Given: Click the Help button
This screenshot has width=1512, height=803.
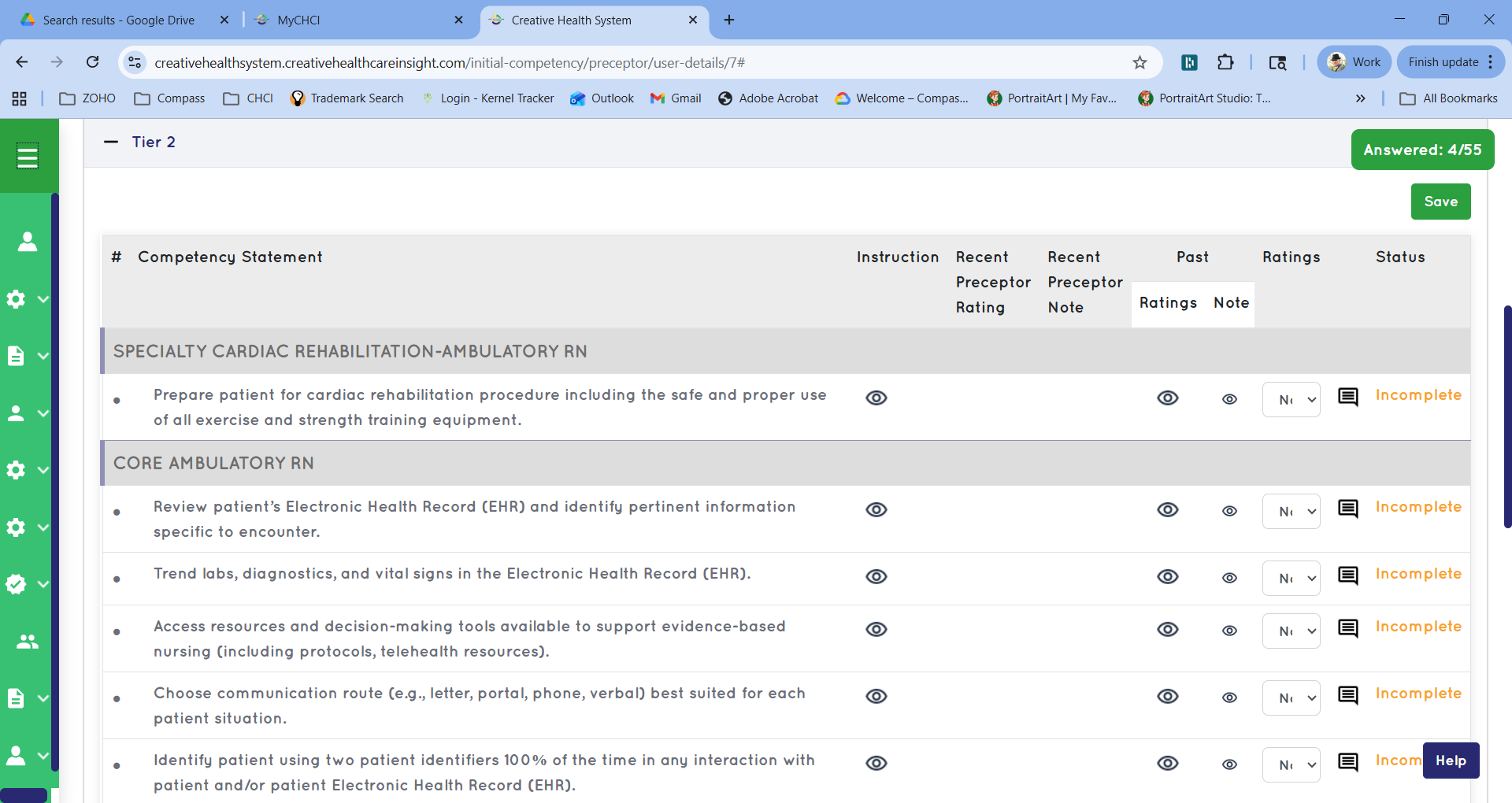Looking at the screenshot, I should click(x=1451, y=760).
